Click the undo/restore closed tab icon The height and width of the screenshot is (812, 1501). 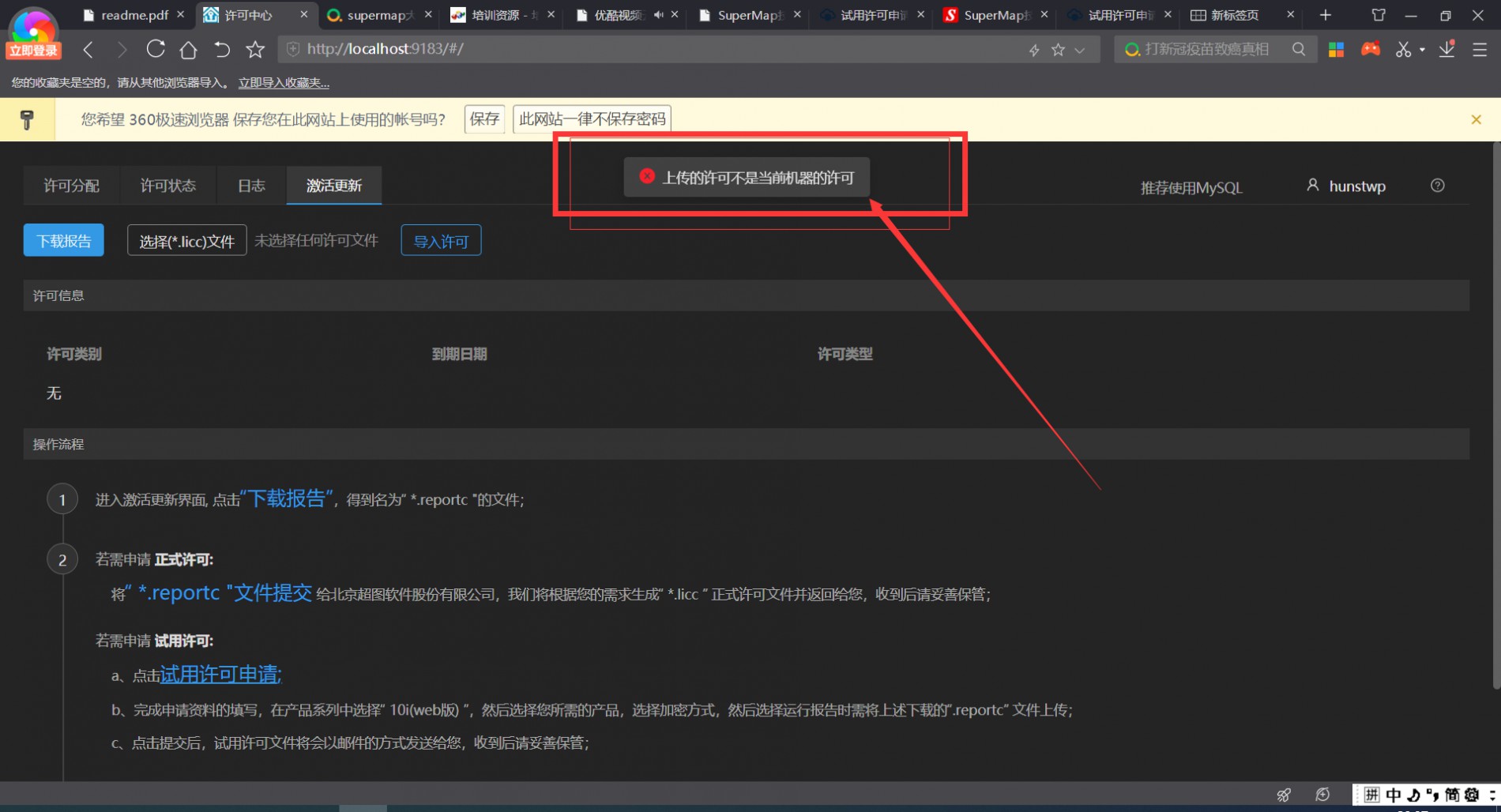222,50
